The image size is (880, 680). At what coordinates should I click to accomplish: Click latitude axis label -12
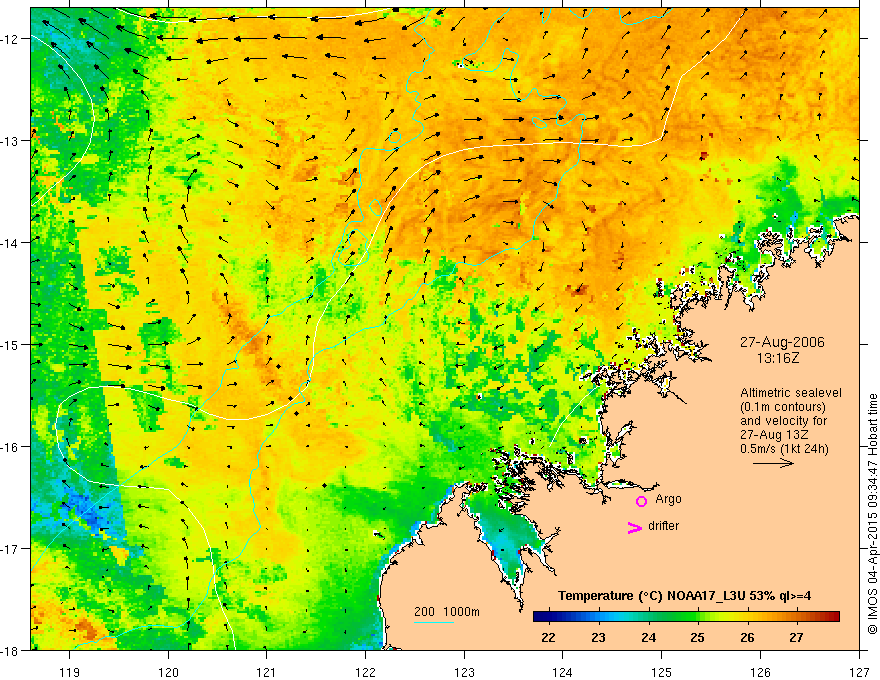pyautogui.click(x=11, y=39)
